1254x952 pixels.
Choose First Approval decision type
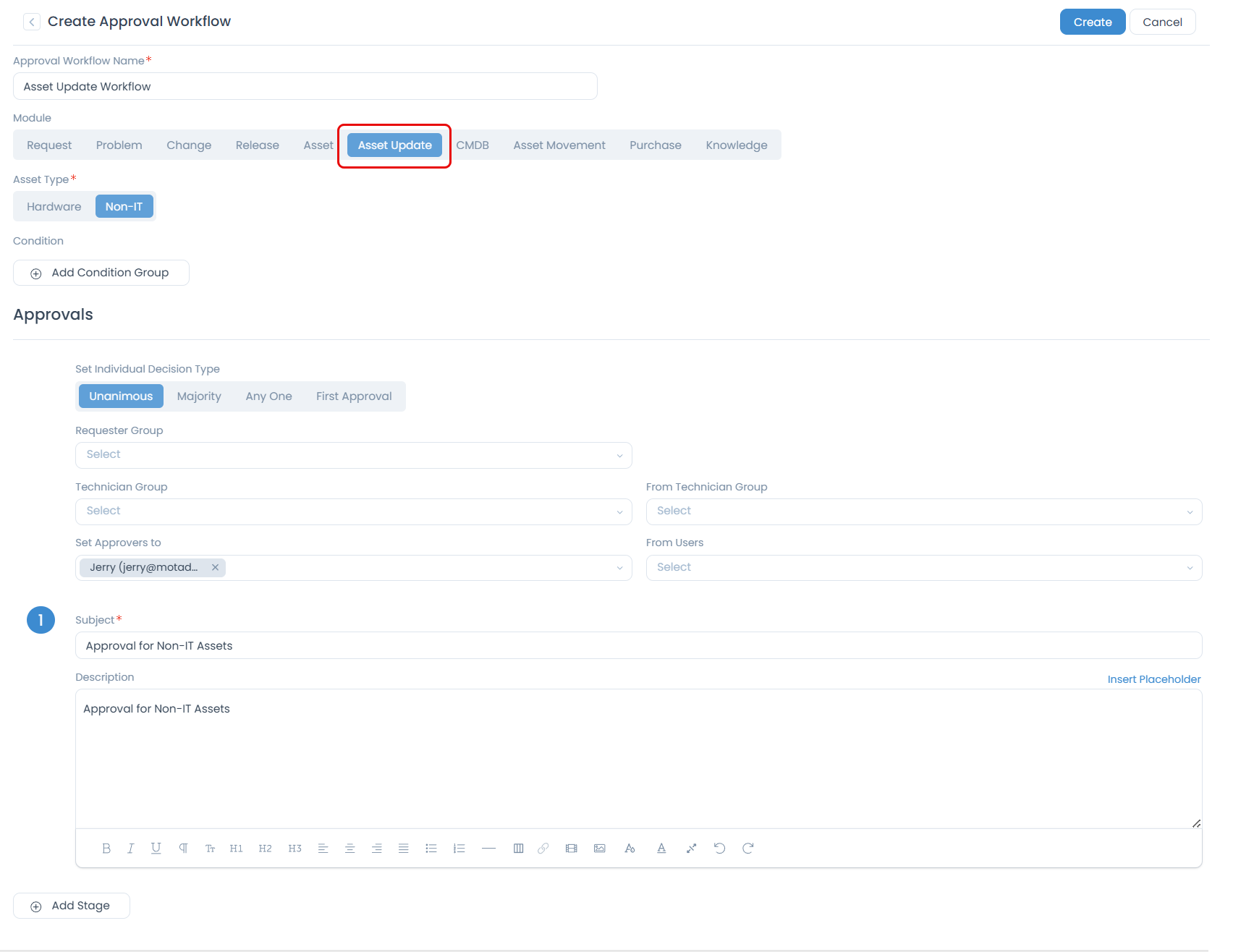(354, 396)
